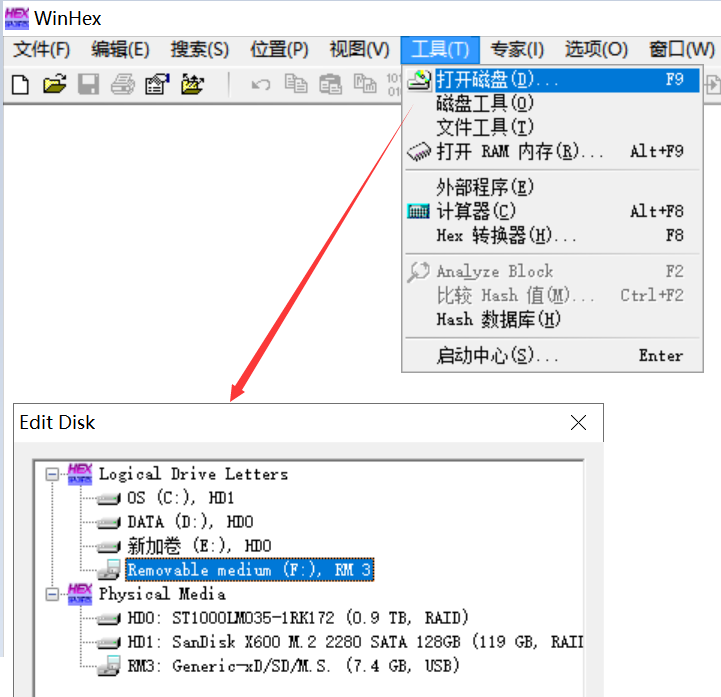721x697 pixels.
Task: Click the Undo arrow toolbar icon
Action: (x=261, y=85)
